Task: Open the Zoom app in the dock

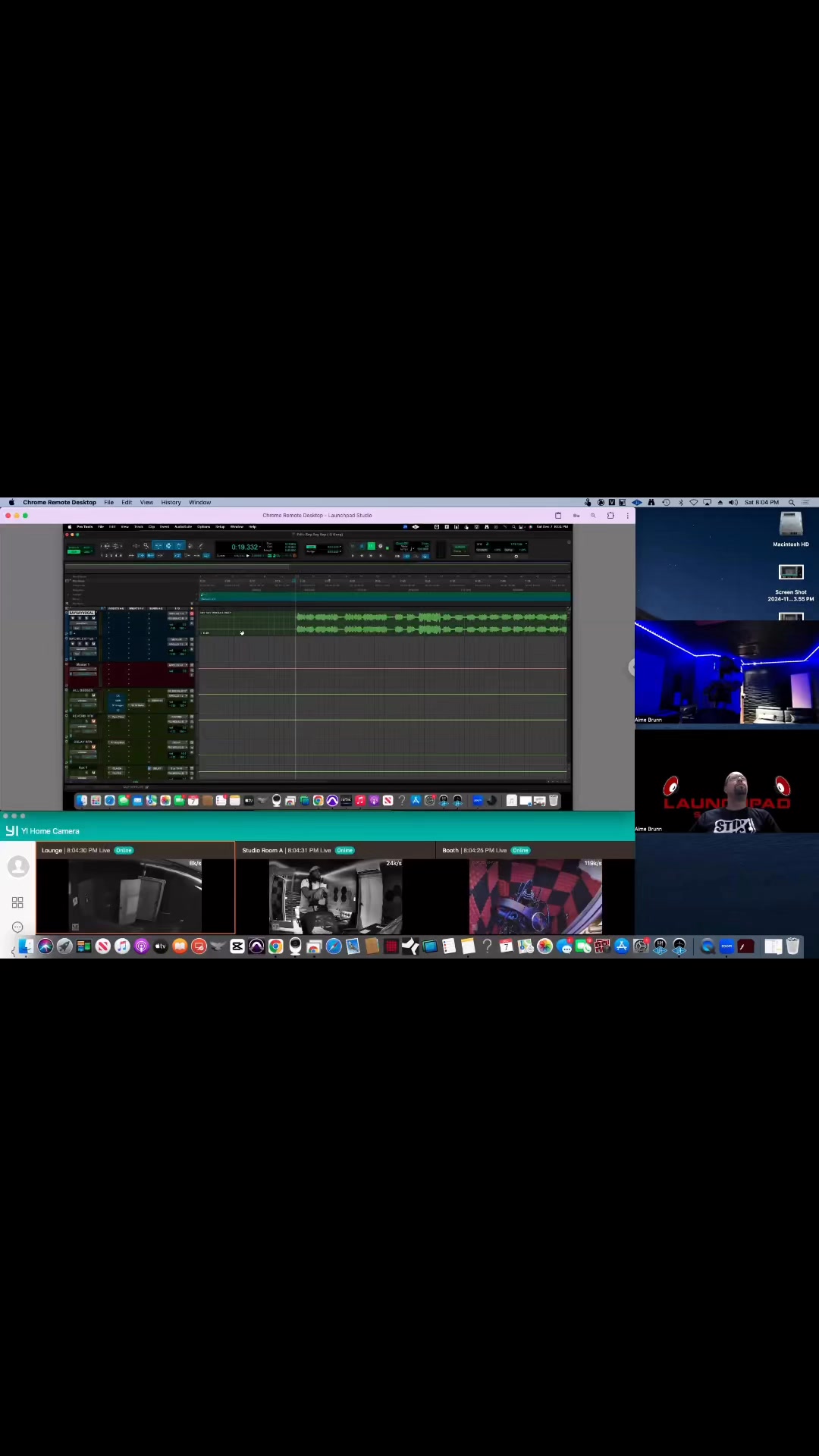Action: tap(726, 946)
